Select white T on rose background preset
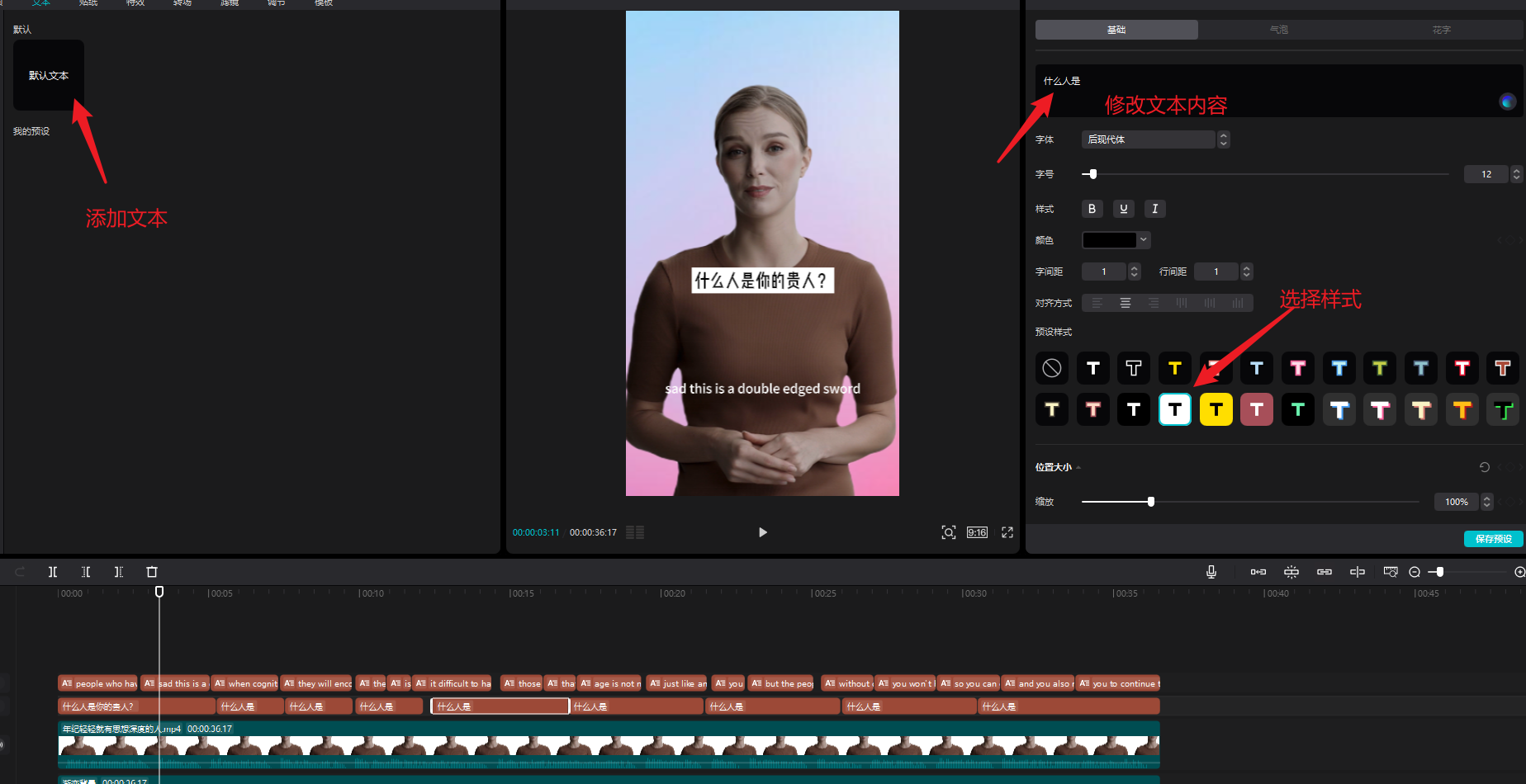Image resolution: width=1526 pixels, height=784 pixels. (1257, 409)
